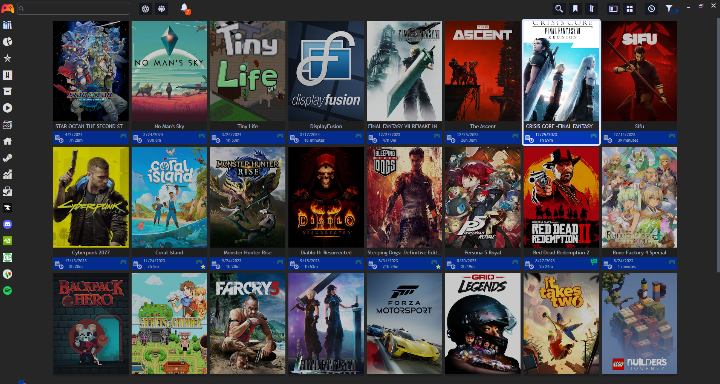The width and height of the screenshot is (720, 384).
Task: Open the Playnite main menu controller icon
Action: pos(7,8)
